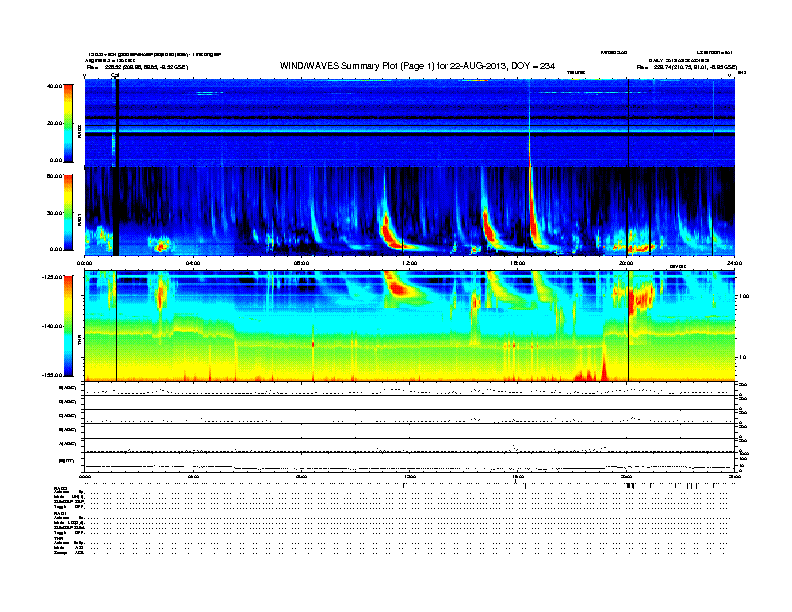
Task: Click the 30.00 label on RAD1 scale
Action: pos(54,213)
